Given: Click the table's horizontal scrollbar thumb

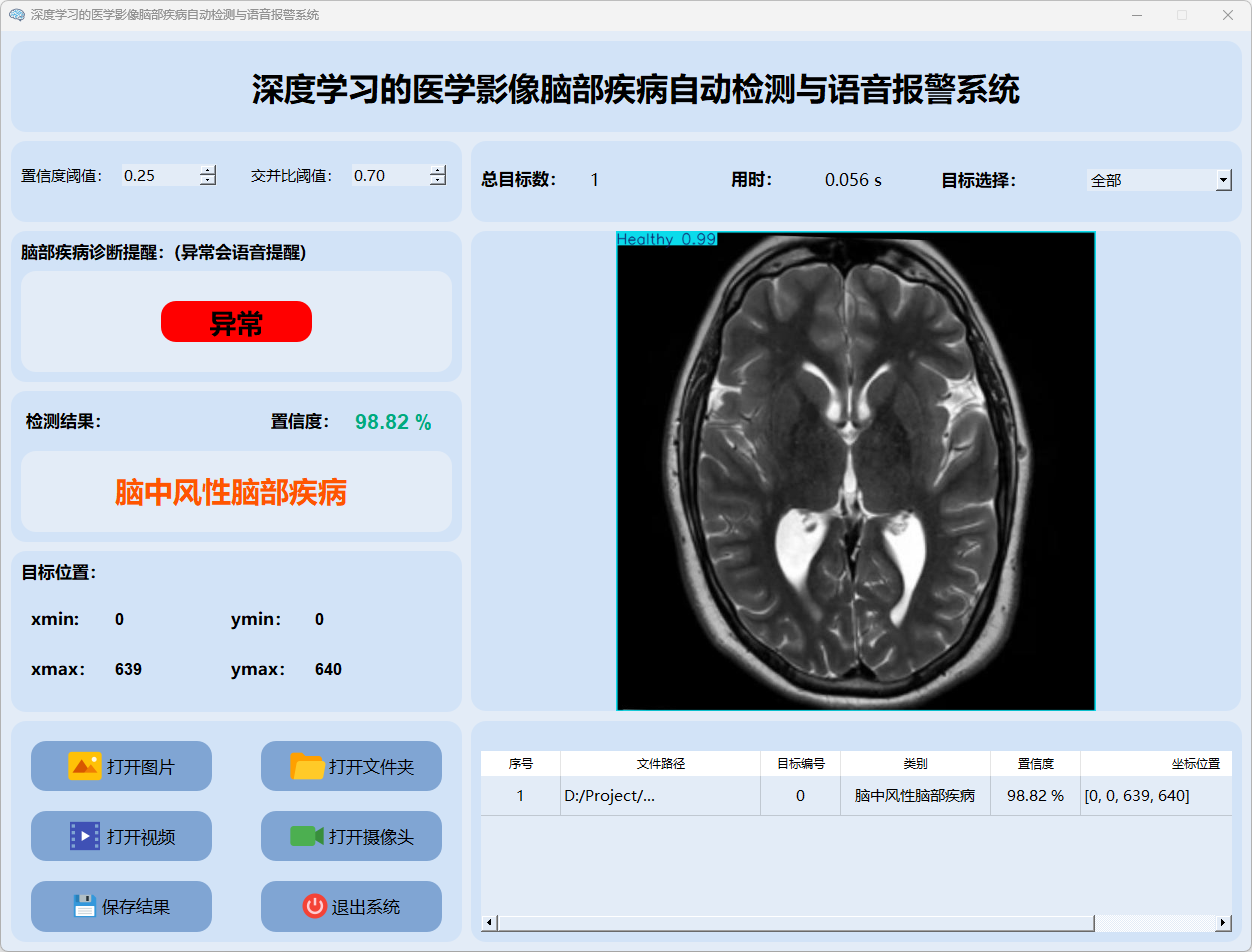Looking at the screenshot, I should tap(795, 923).
